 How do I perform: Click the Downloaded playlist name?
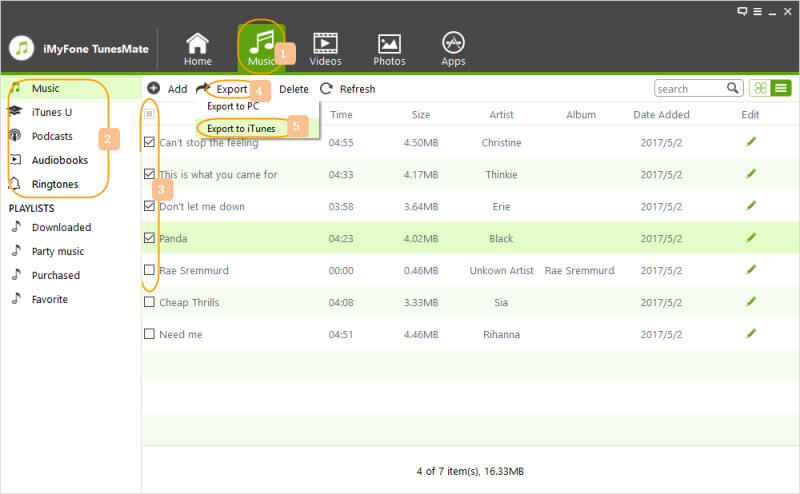61,227
